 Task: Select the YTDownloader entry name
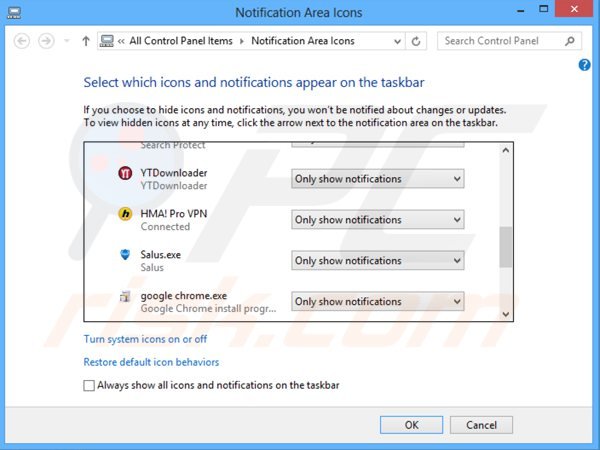[x=174, y=173]
